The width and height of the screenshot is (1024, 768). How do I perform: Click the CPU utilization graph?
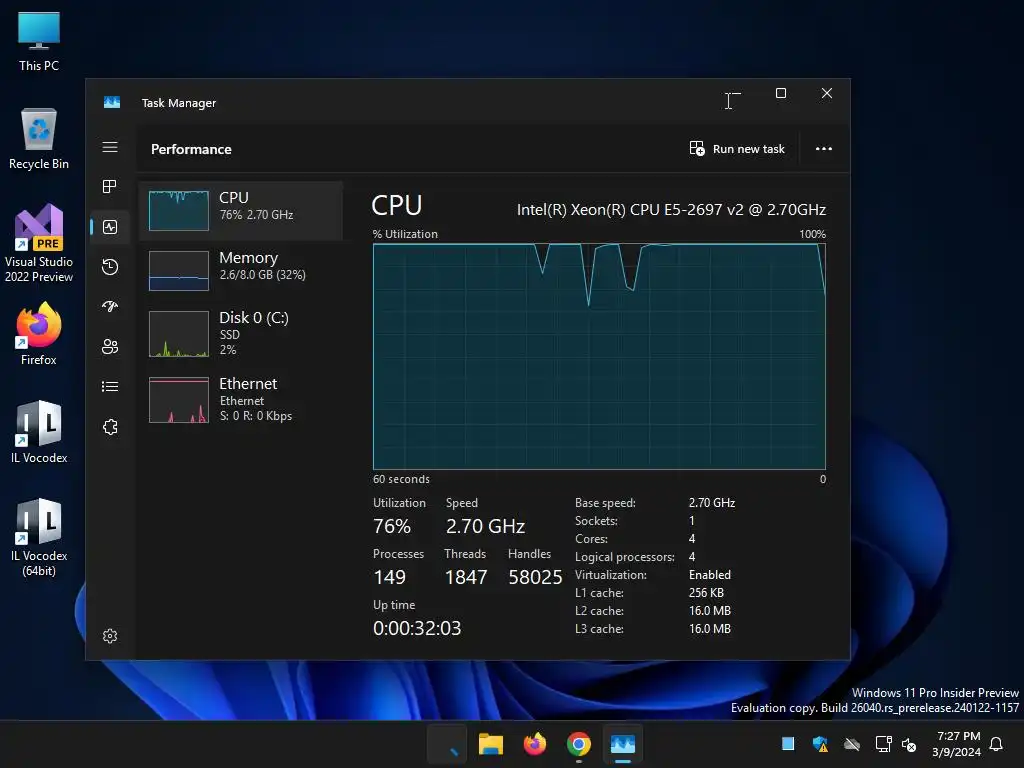[599, 356]
